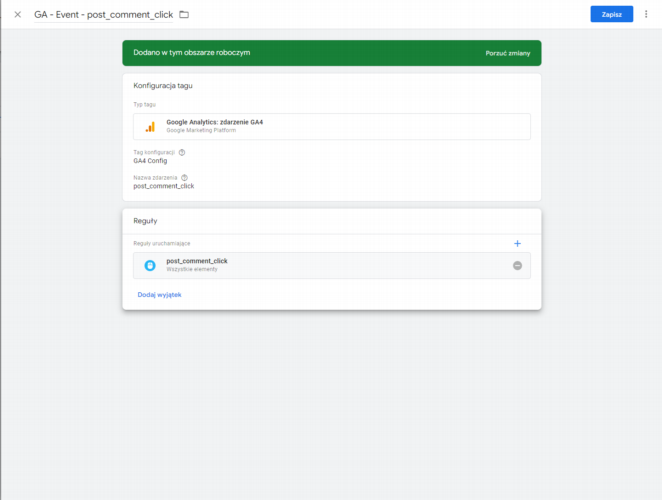Click the post_comment_click value under Nazwa zdarzenia

tap(164, 186)
